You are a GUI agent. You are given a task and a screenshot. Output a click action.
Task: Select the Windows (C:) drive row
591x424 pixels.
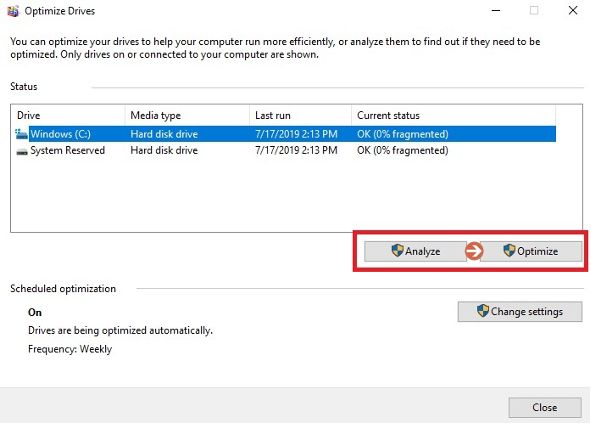click(285, 134)
